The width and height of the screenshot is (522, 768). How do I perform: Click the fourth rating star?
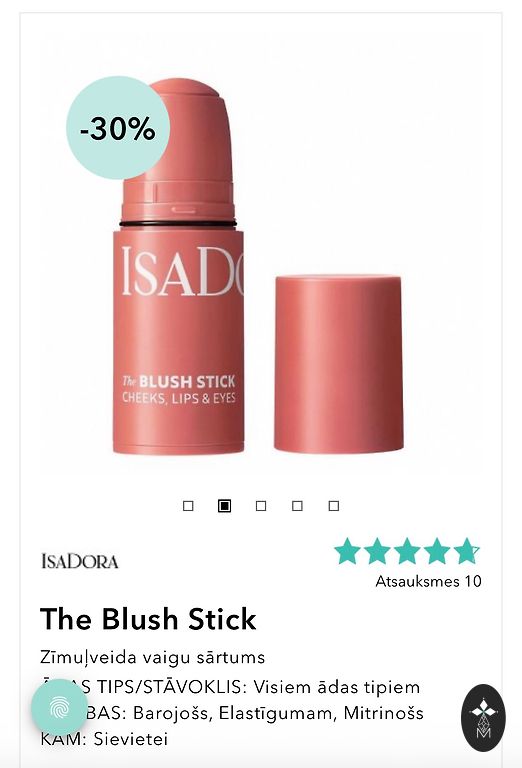coord(437,551)
